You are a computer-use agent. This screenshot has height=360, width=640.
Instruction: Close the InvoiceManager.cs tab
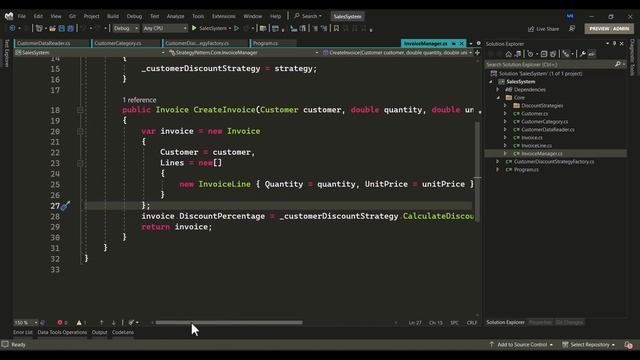tap(462, 43)
